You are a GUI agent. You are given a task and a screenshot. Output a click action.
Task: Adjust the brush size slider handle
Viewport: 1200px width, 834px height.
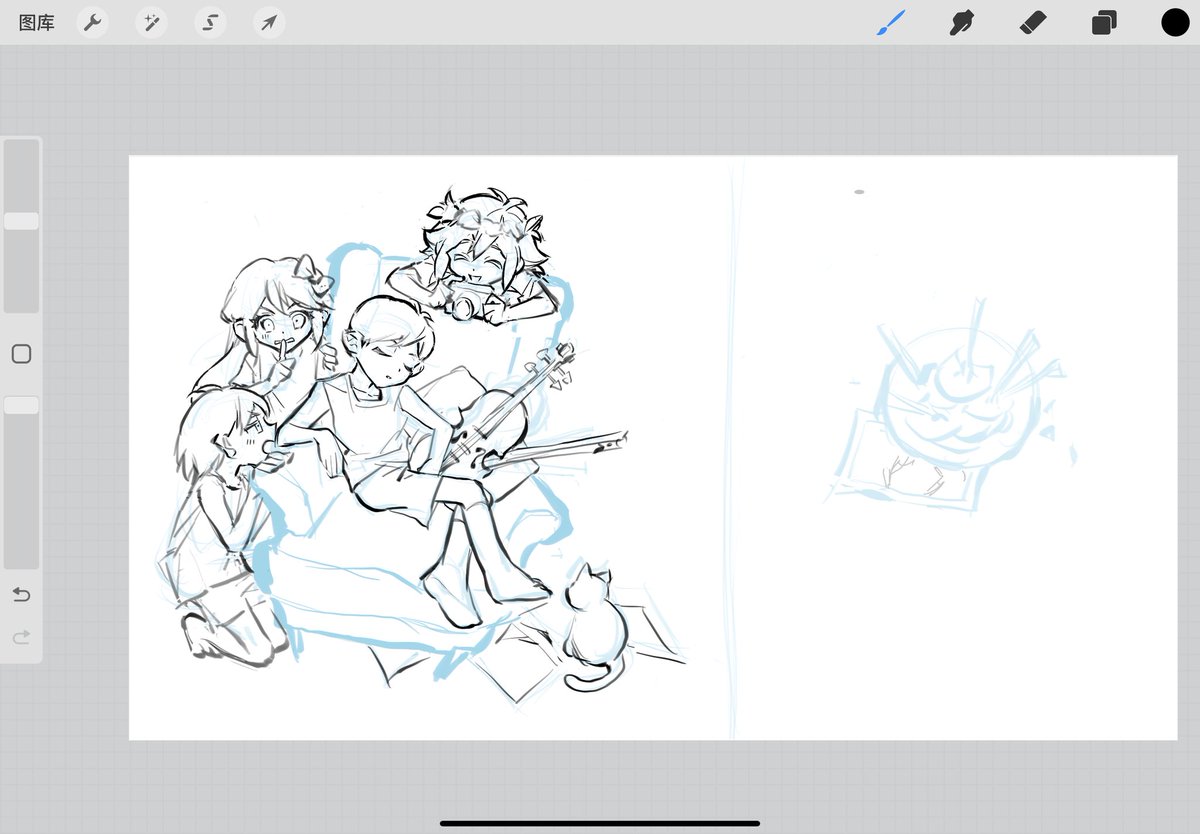tap(21, 221)
